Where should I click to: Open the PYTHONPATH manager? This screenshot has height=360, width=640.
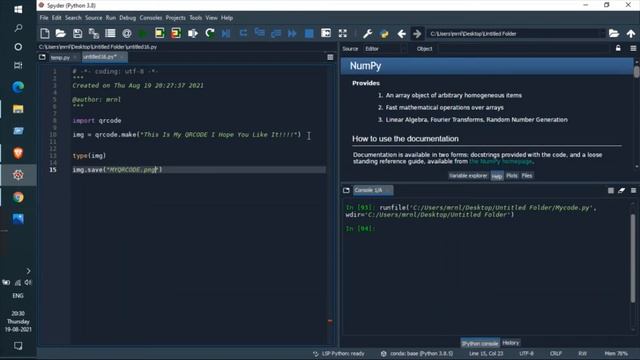click(384, 33)
